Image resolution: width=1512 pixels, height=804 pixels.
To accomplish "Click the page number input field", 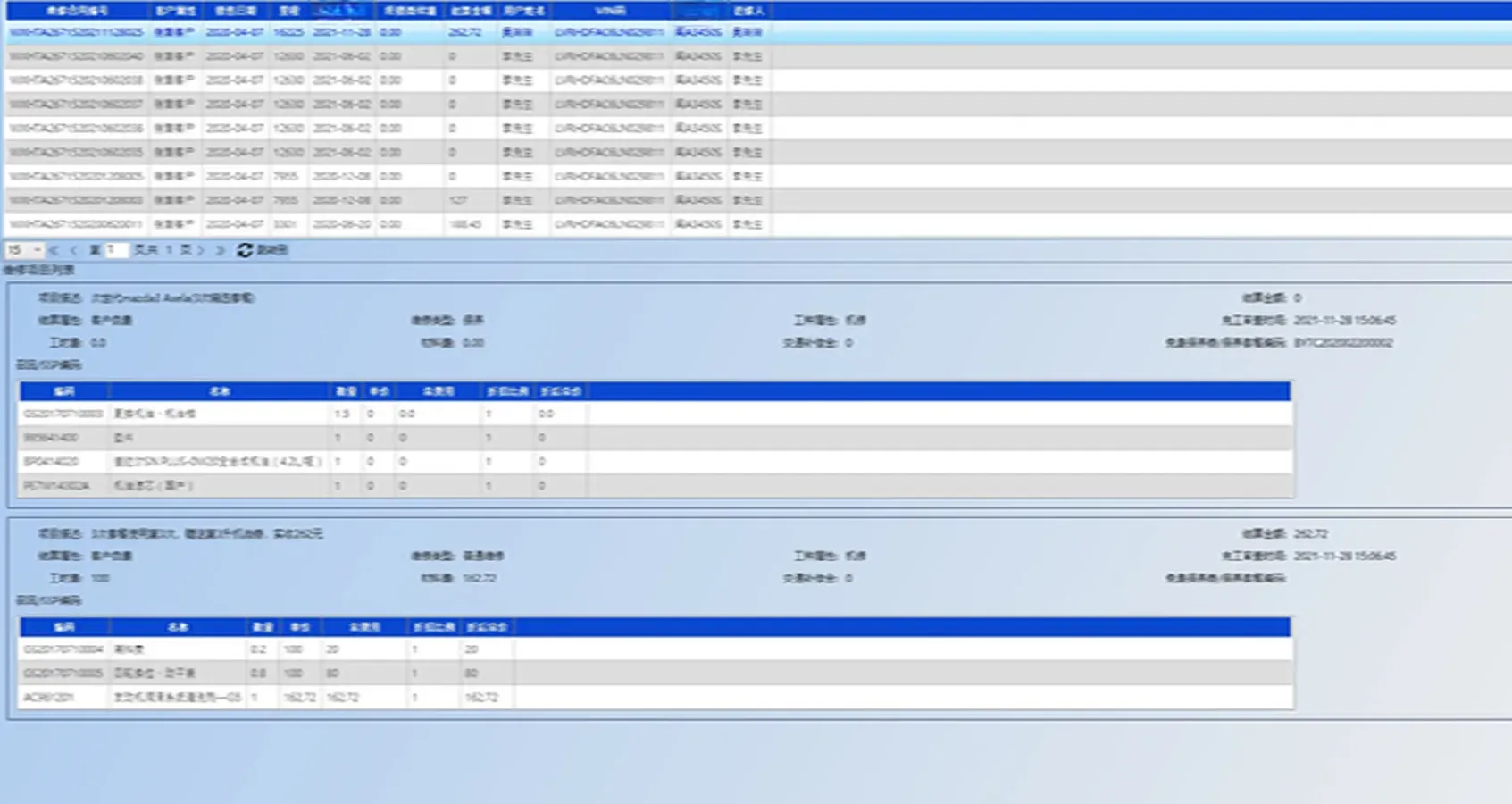I will pos(116,250).
